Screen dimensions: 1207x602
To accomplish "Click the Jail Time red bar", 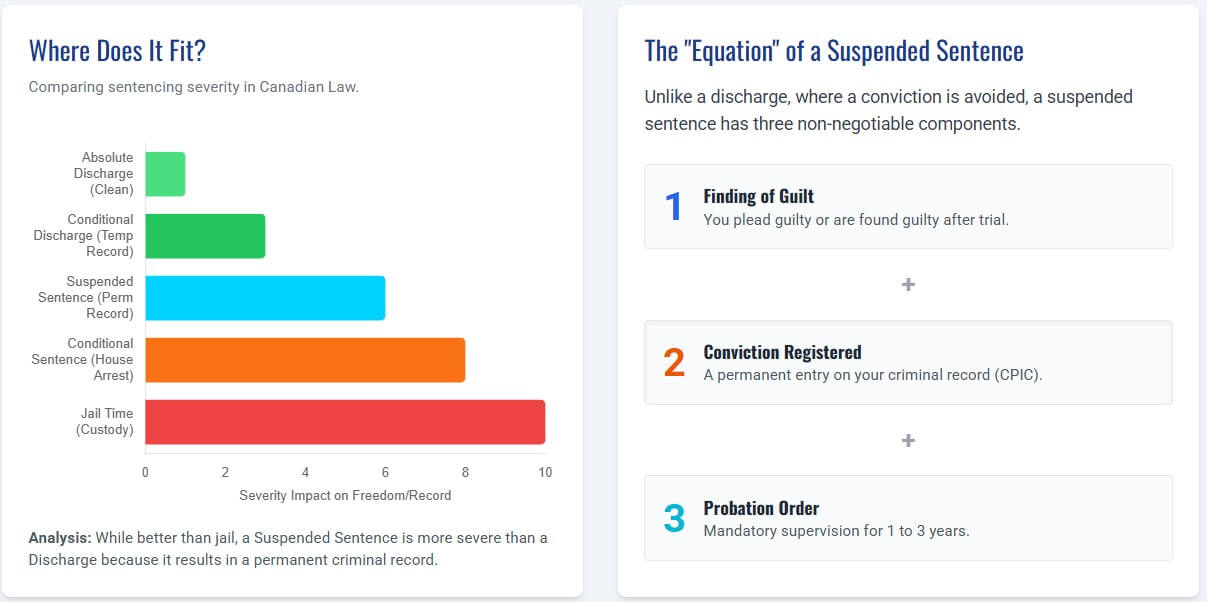I will point(345,422).
